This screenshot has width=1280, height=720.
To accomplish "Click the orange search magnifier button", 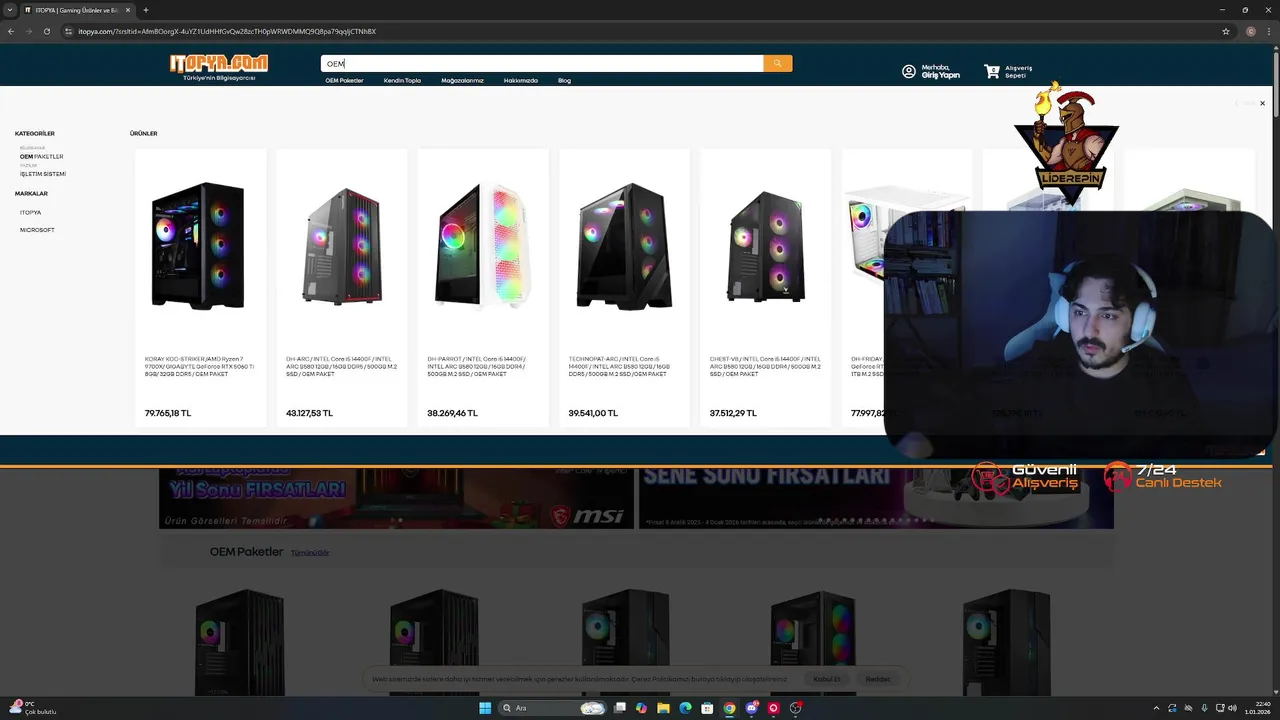I will point(777,63).
